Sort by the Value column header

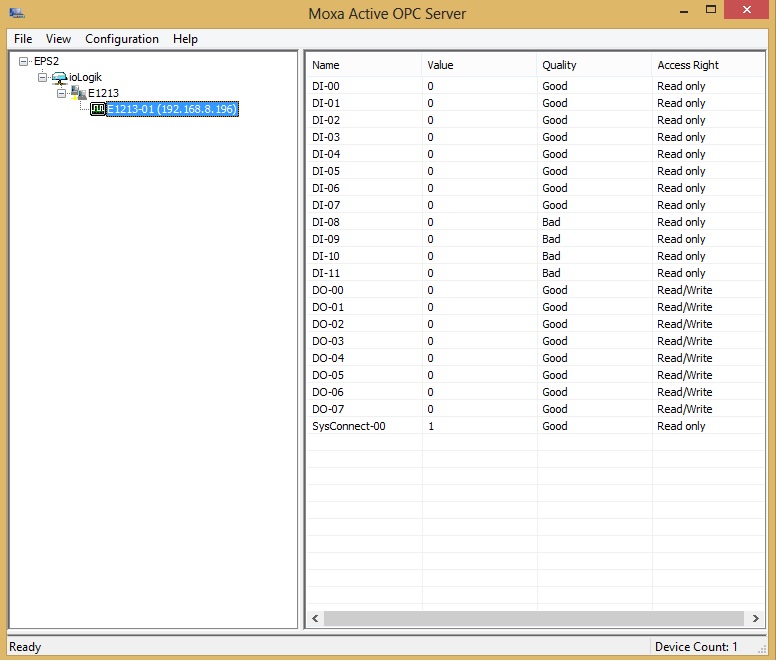[479, 65]
